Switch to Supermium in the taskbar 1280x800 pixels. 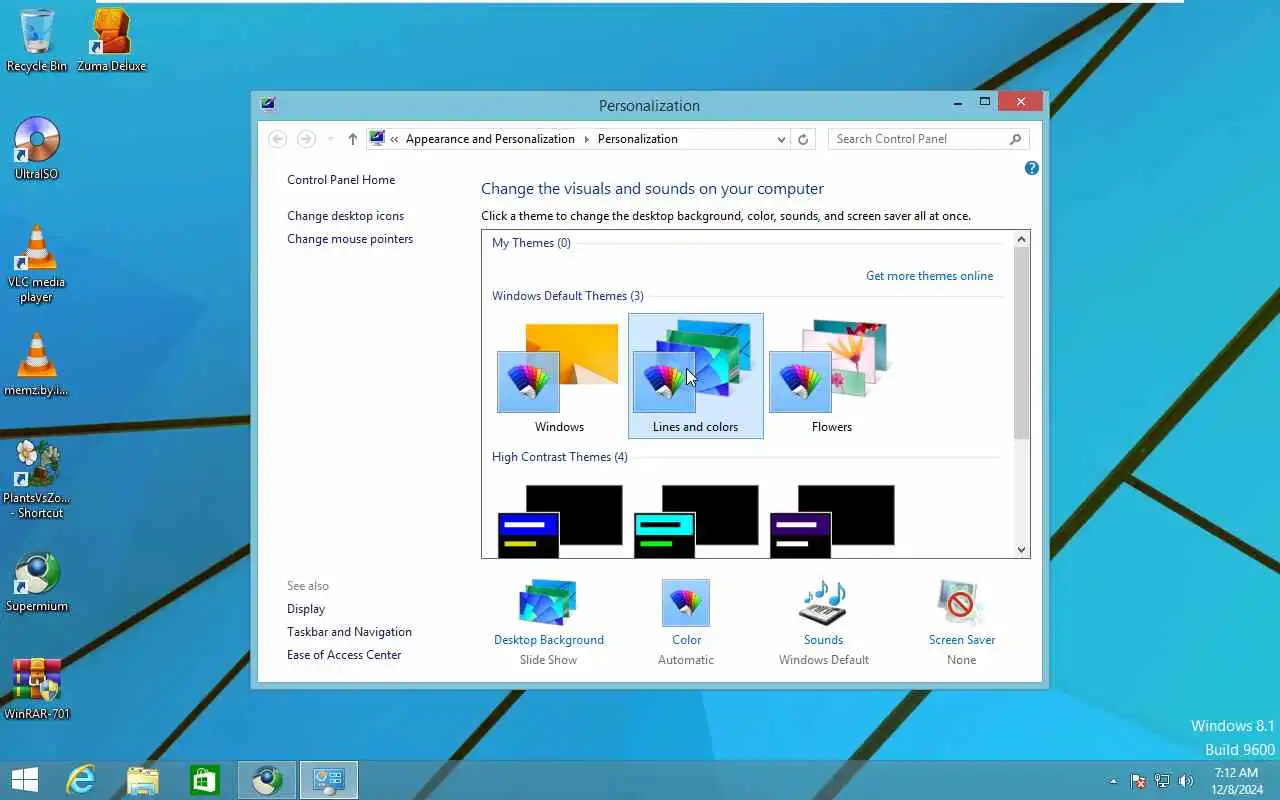tap(267, 780)
